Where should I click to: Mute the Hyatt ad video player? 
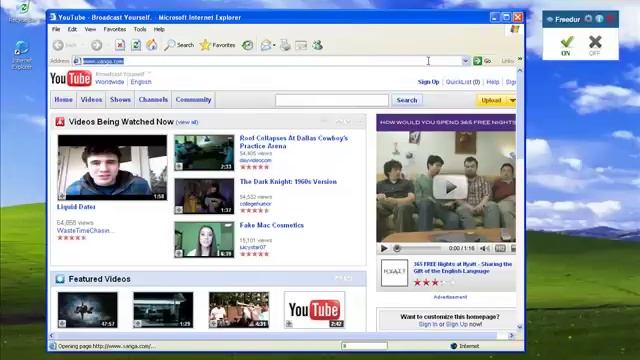coord(484,248)
